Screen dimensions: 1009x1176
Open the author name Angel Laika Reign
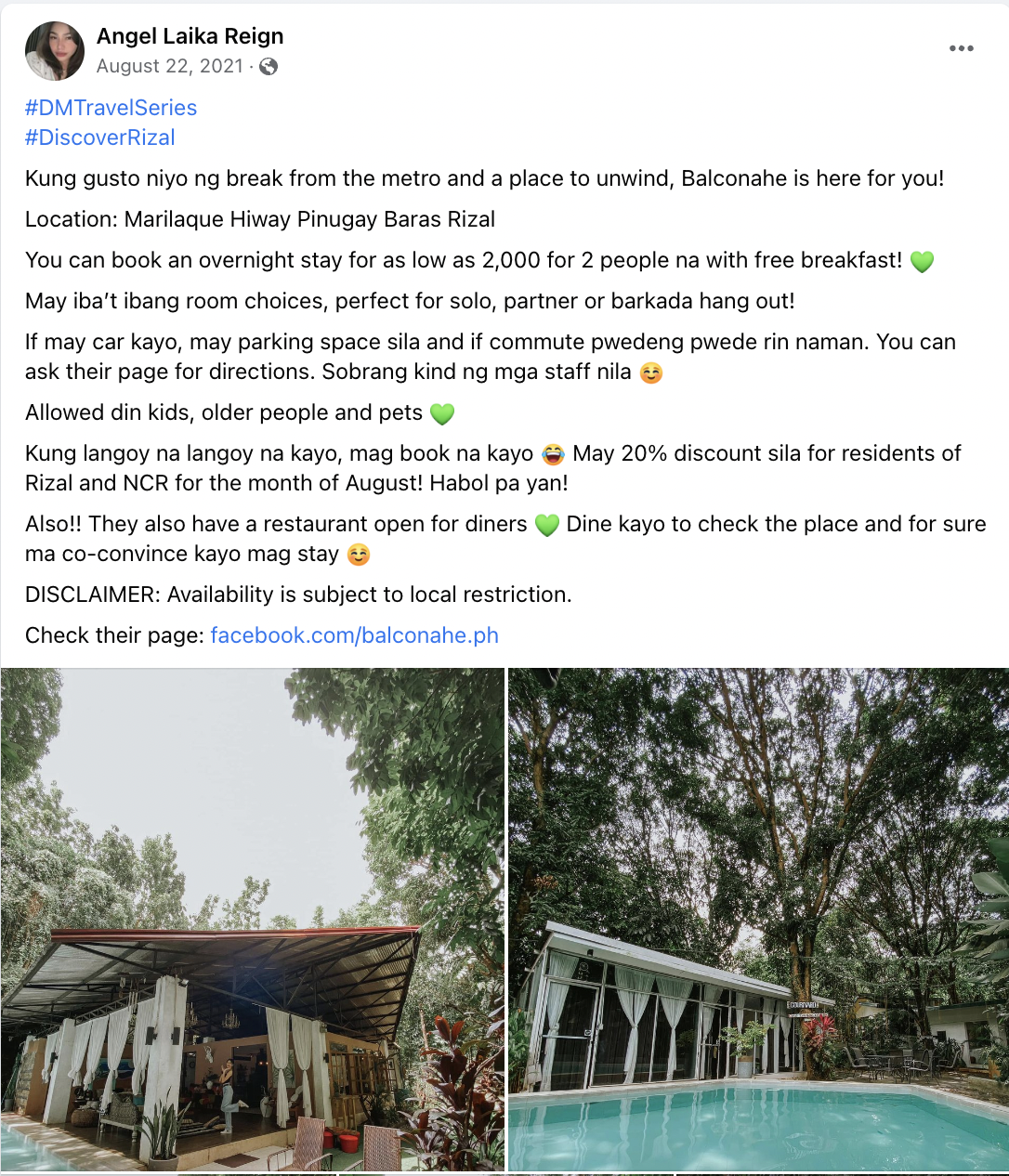190,36
